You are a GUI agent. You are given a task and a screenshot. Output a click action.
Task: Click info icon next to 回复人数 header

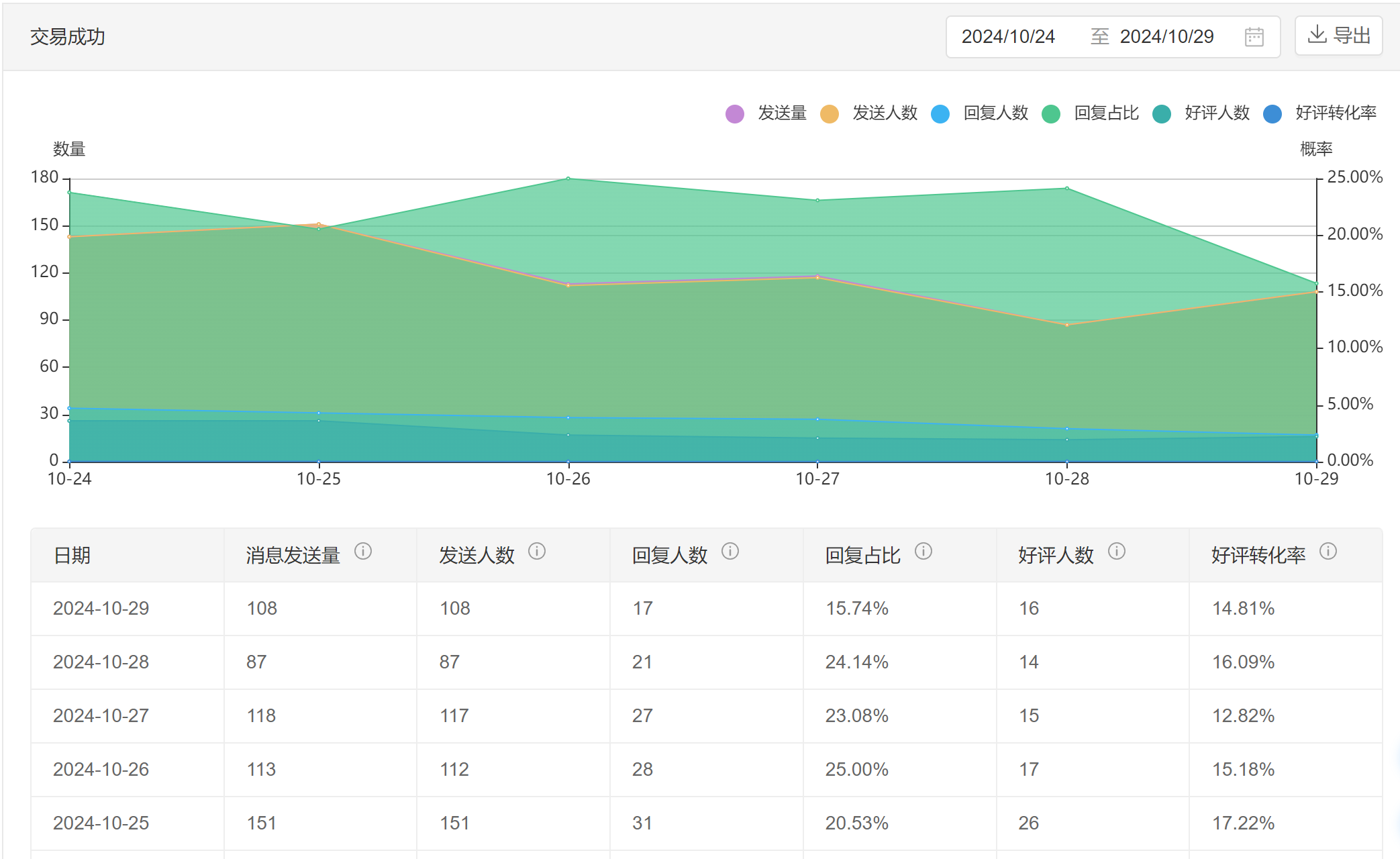730,552
